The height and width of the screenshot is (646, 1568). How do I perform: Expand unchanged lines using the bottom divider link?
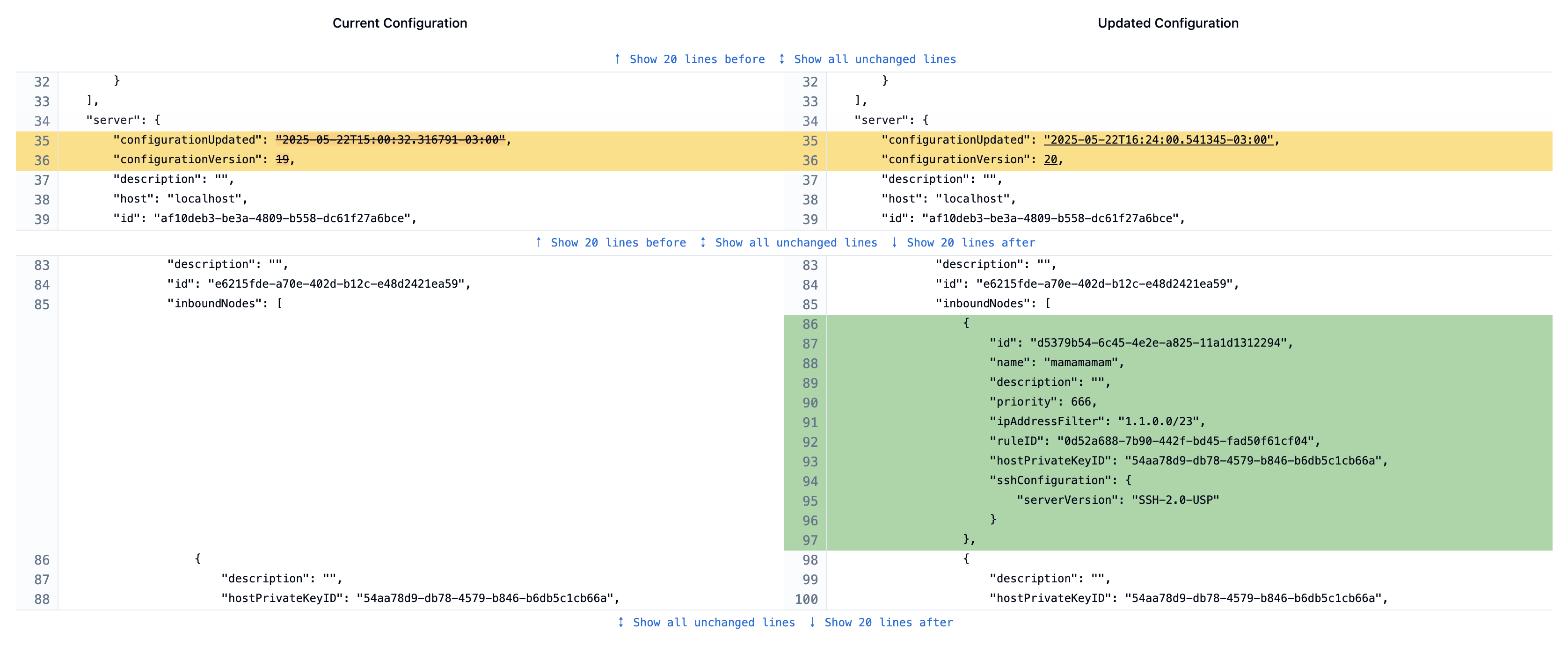pos(713,622)
